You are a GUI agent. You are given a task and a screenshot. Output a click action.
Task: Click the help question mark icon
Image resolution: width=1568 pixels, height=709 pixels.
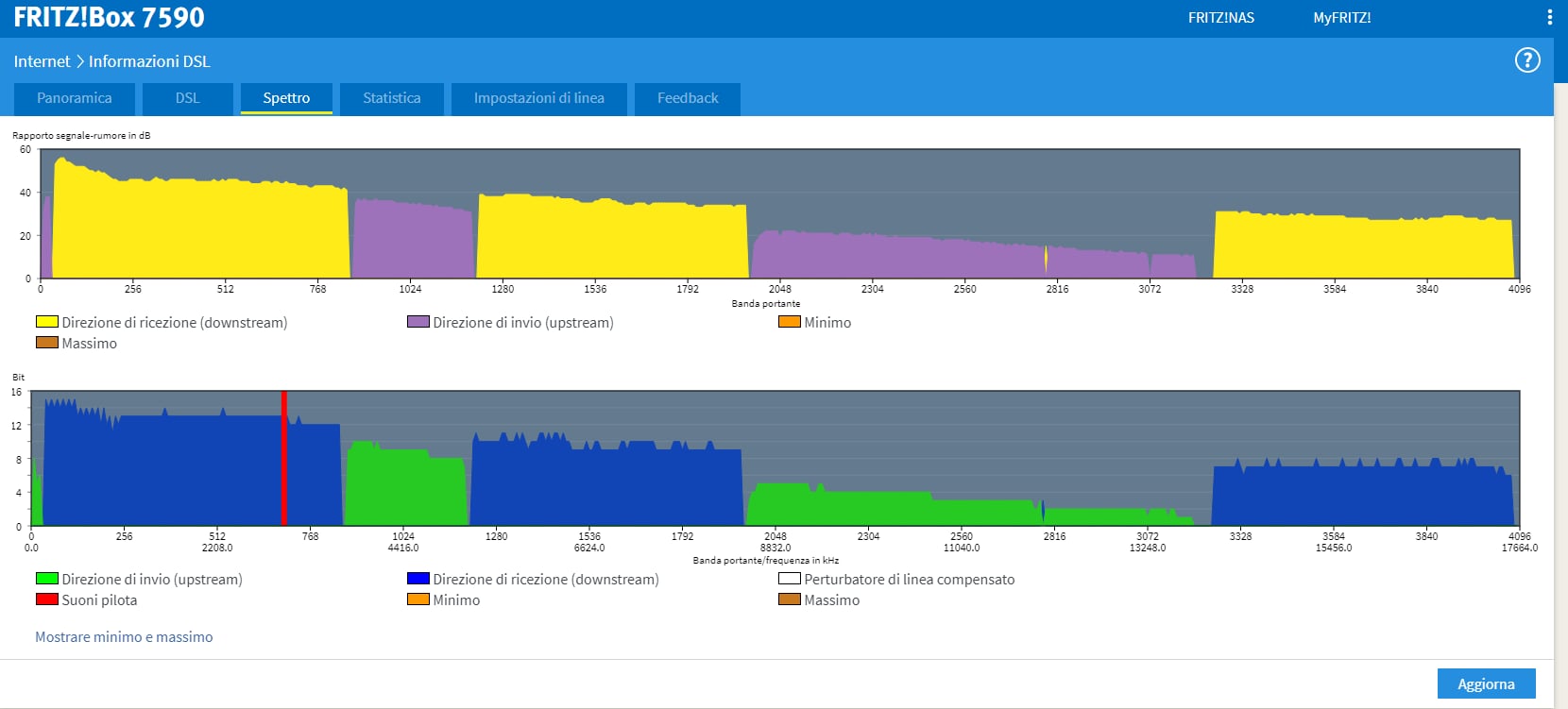(1527, 60)
